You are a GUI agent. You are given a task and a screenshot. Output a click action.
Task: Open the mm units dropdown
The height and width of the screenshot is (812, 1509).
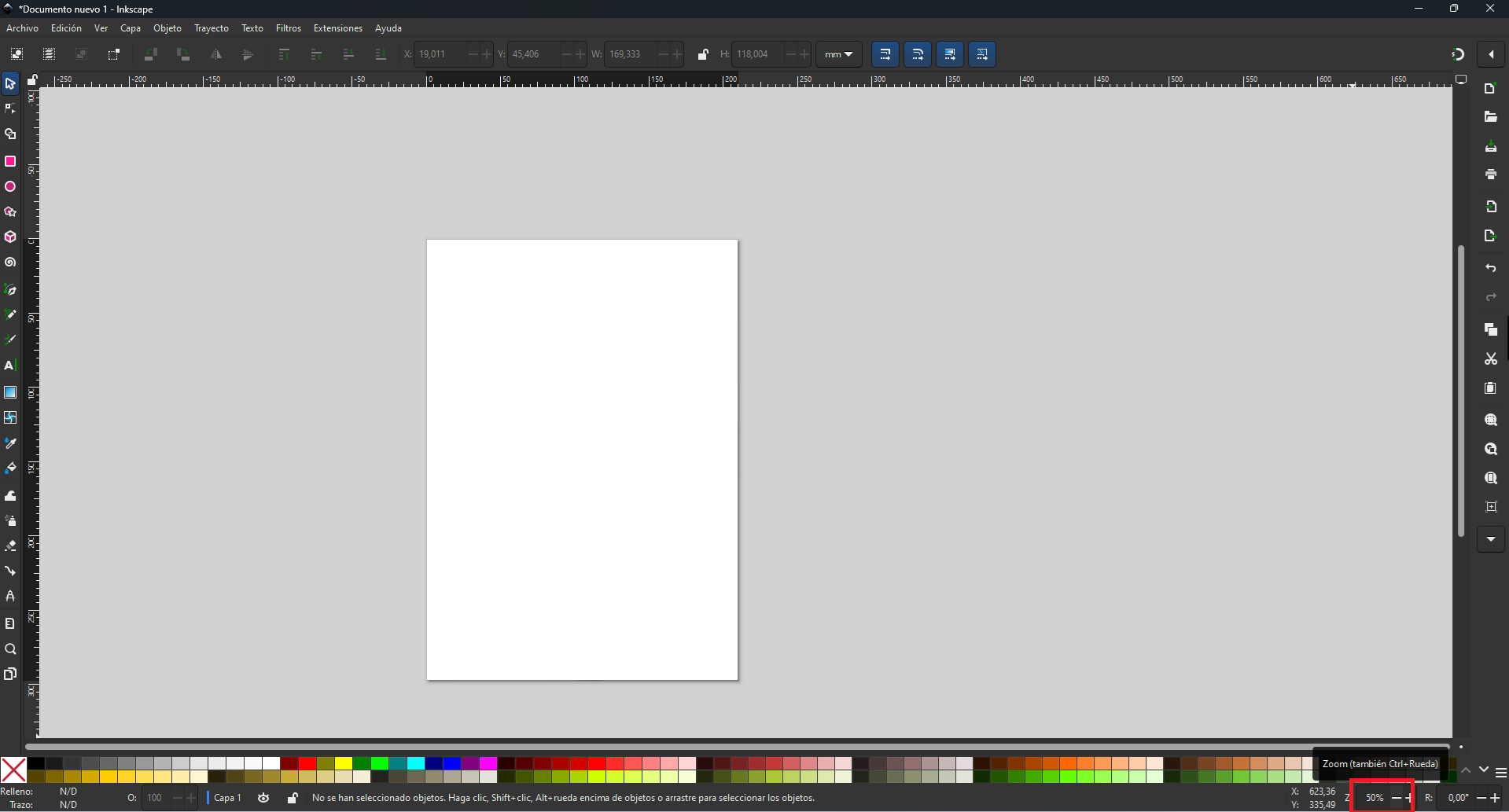839,54
